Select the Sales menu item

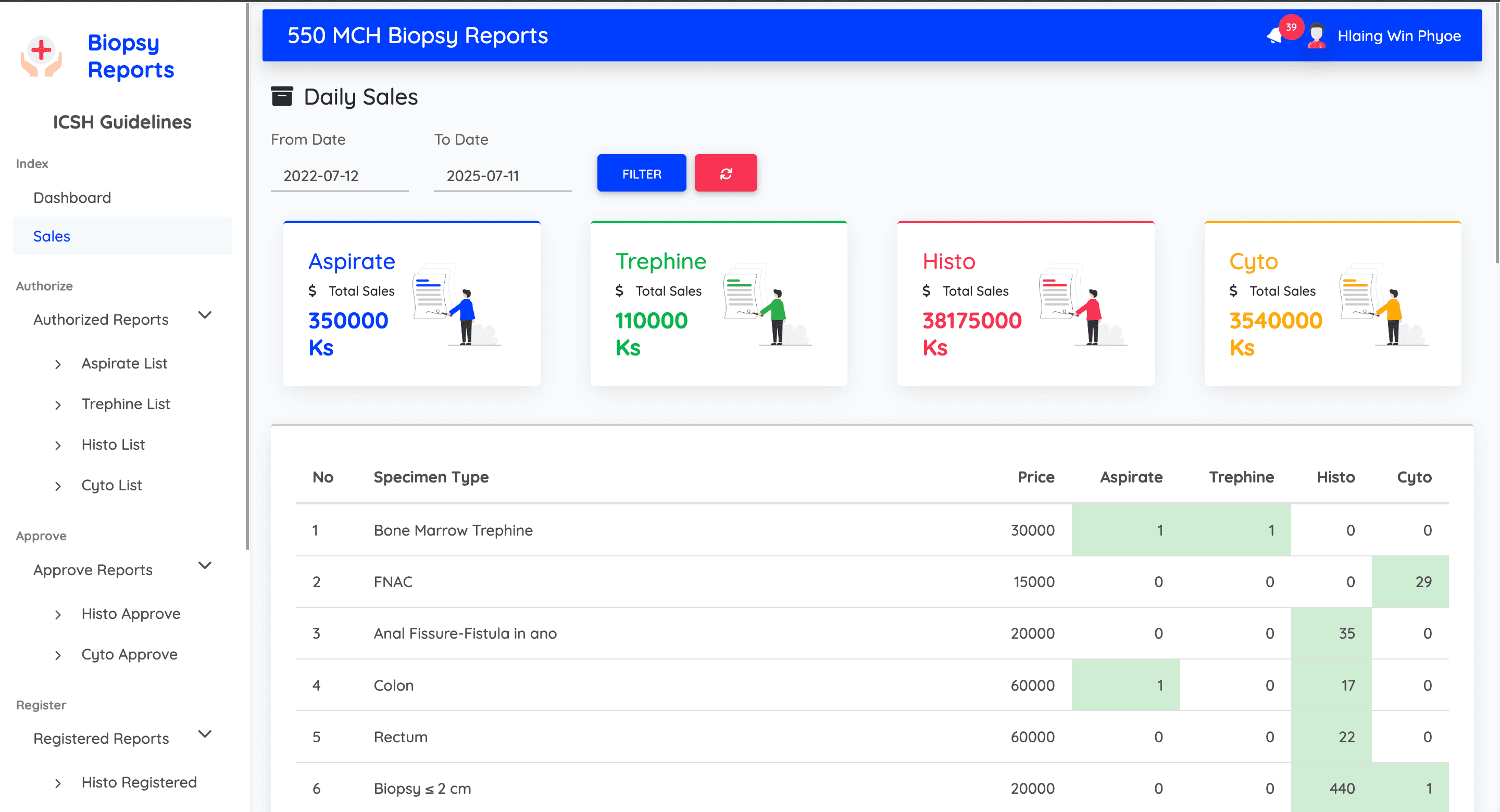pos(52,236)
